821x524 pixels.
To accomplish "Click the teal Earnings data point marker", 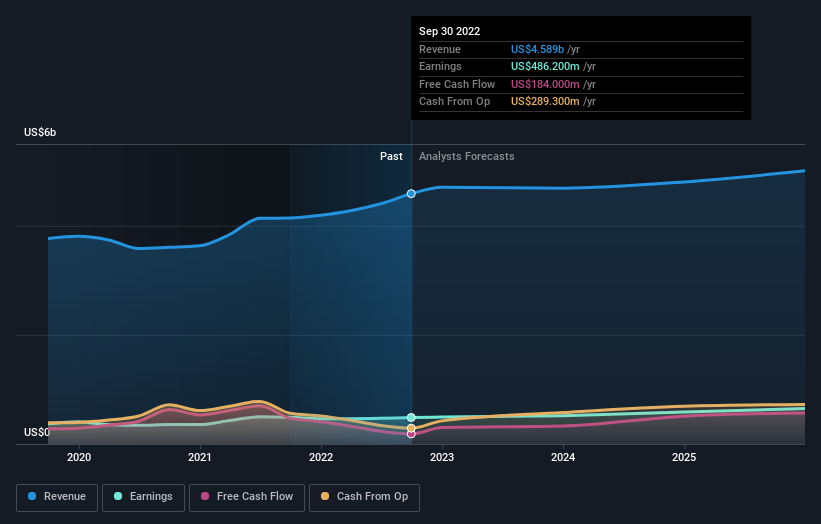I will coord(411,417).
